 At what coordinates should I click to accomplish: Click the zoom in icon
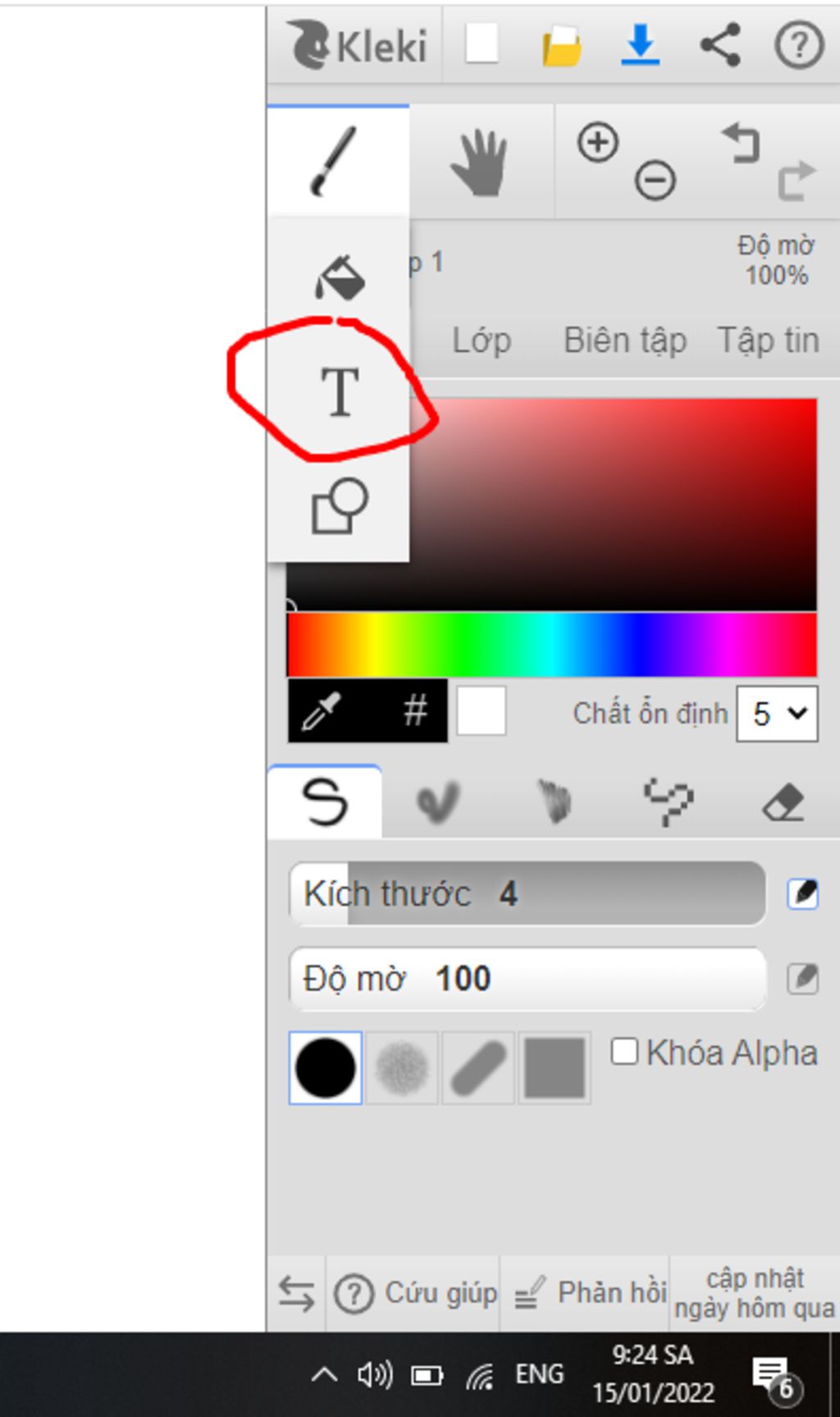597,143
